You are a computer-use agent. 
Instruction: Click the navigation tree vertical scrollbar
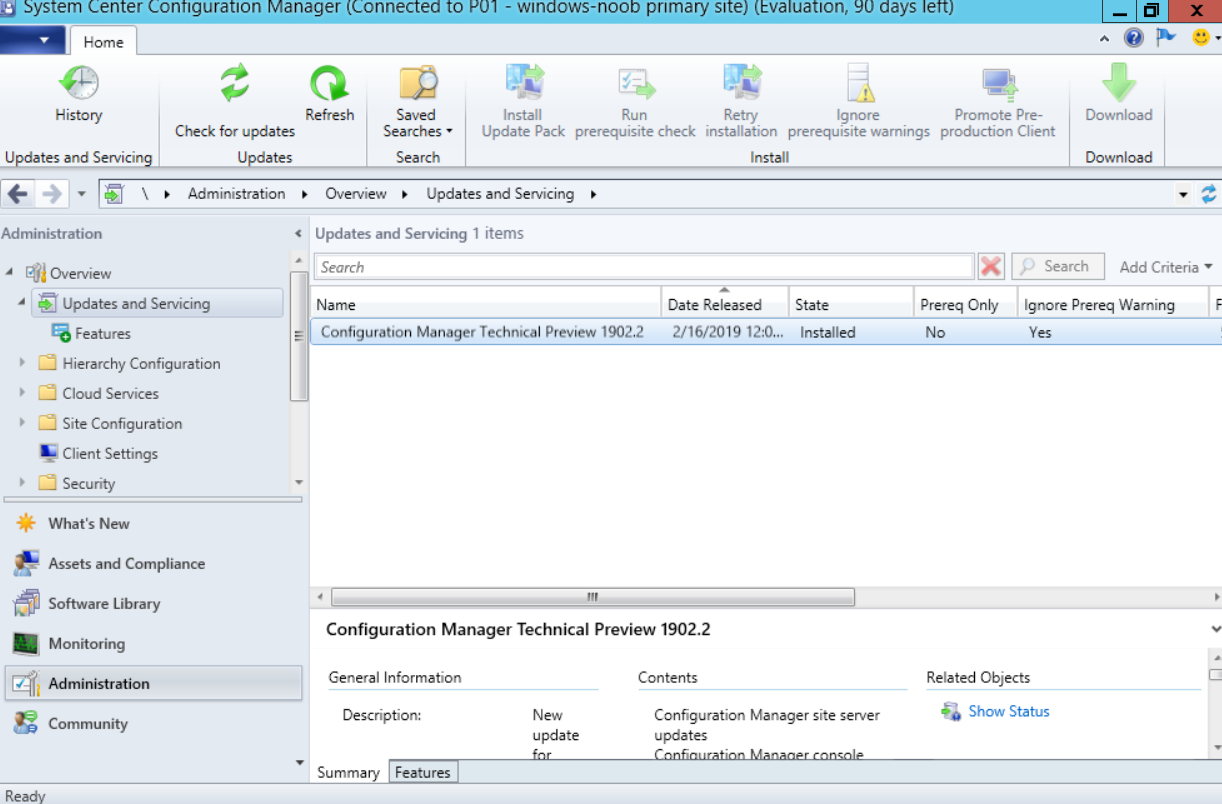(298, 336)
